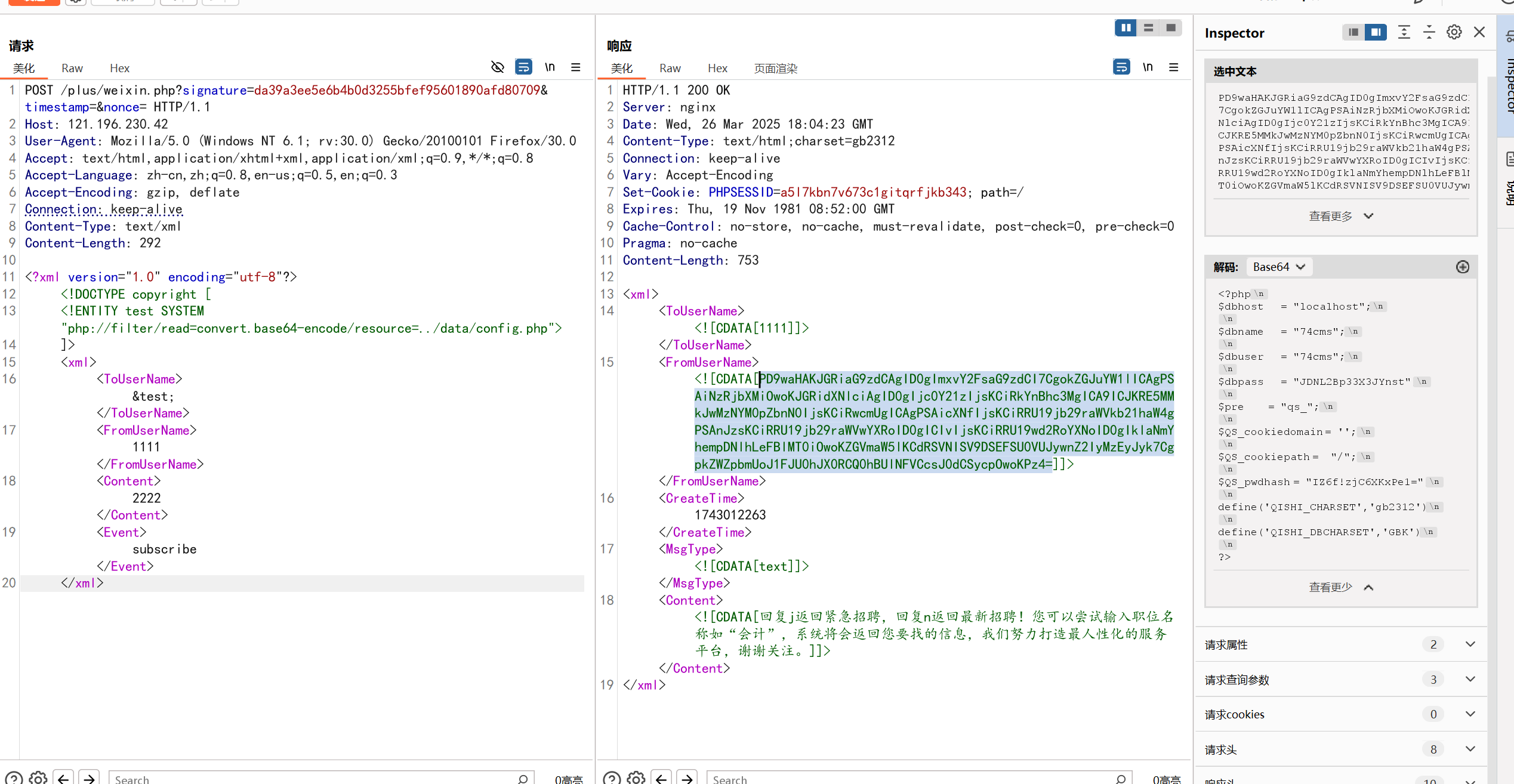Toggle word wrap icon in request panel

coord(523,67)
